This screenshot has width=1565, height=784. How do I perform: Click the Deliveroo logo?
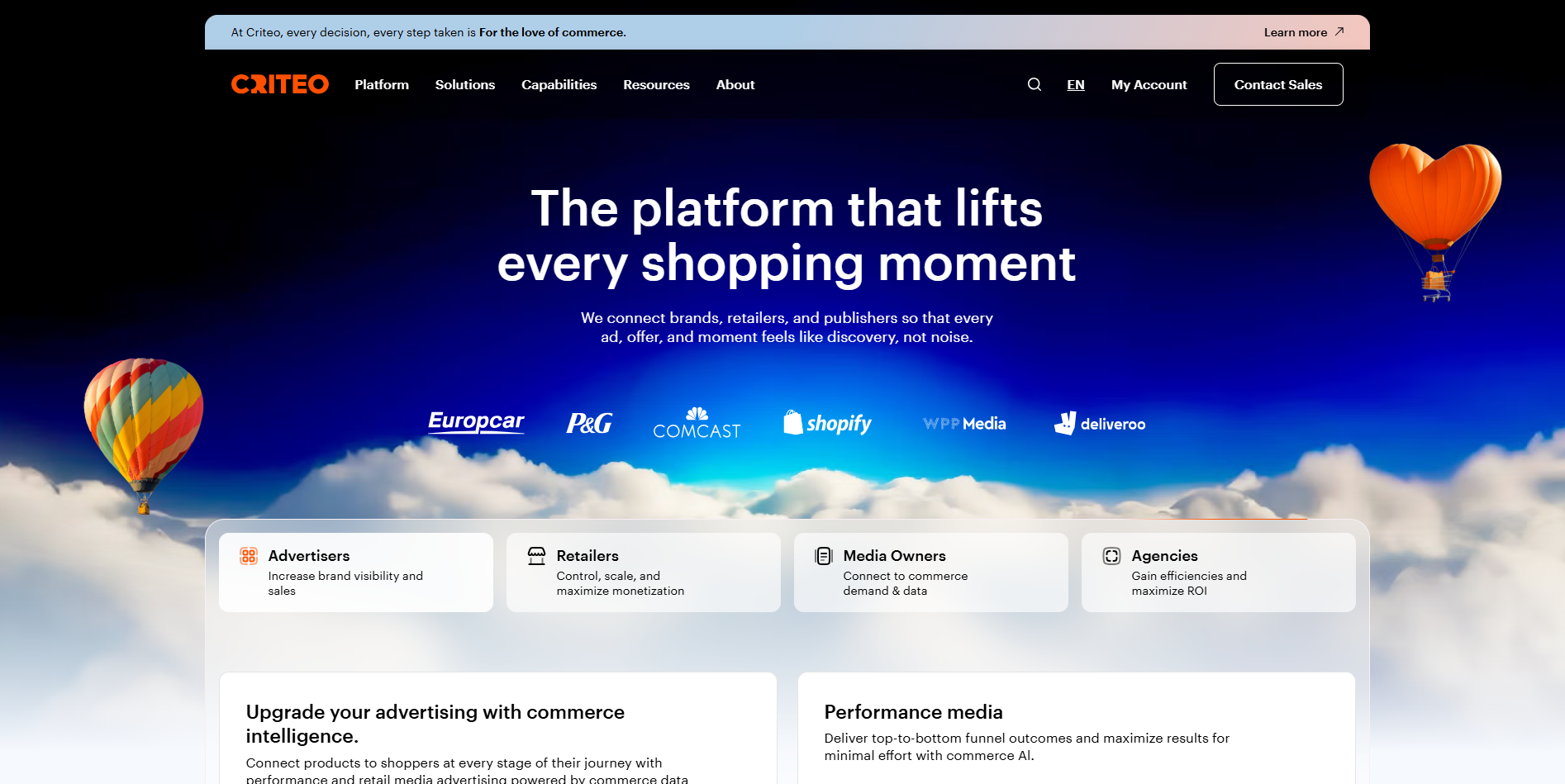tap(1100, 424)
